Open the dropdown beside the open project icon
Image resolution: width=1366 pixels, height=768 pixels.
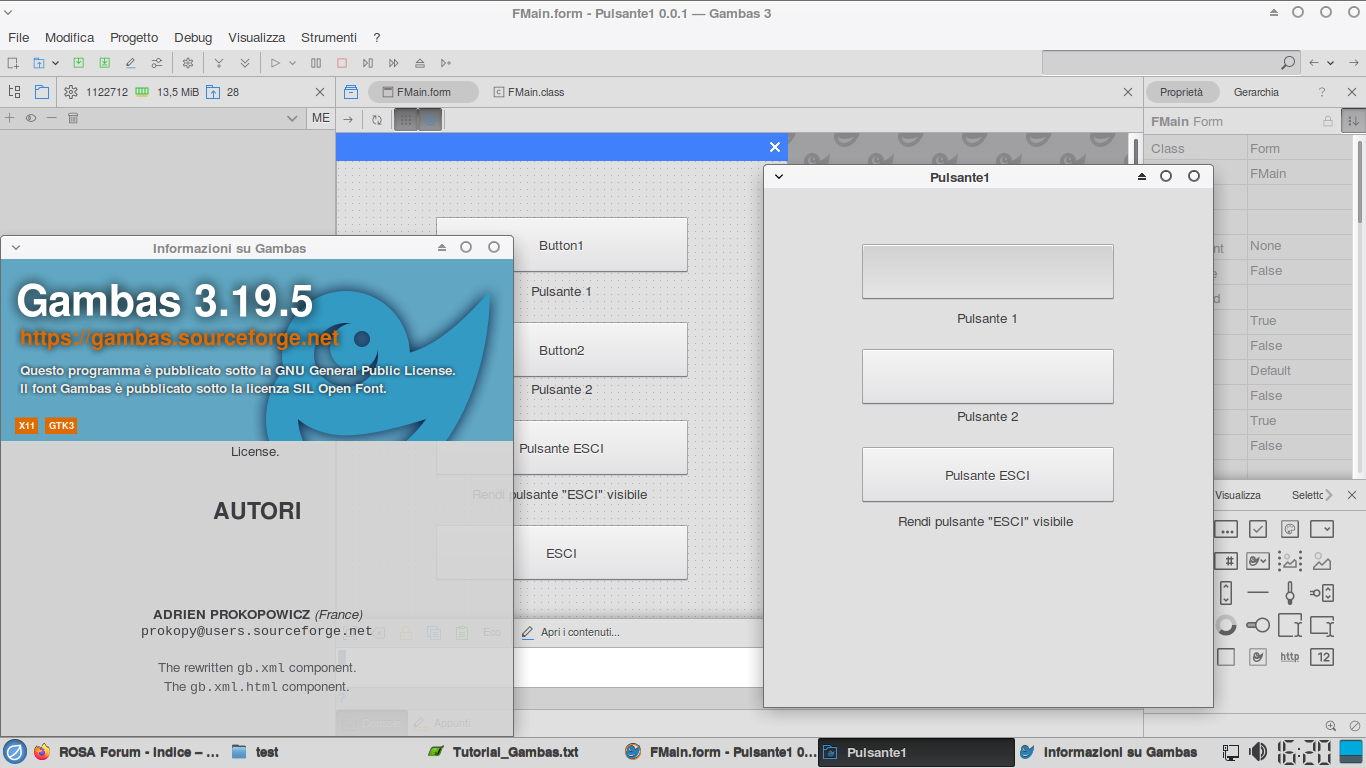point(55,63)
